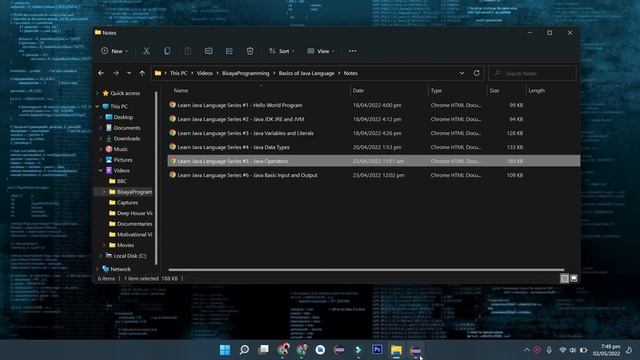Click 'BisayaProgramming' in the address breadcrumb

coord(245,73)
